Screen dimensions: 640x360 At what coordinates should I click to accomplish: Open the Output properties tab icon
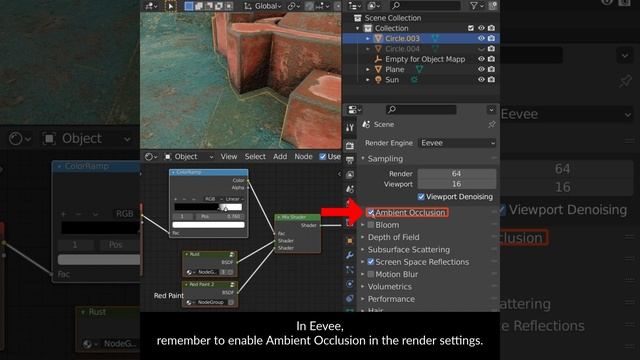(350, 160)
